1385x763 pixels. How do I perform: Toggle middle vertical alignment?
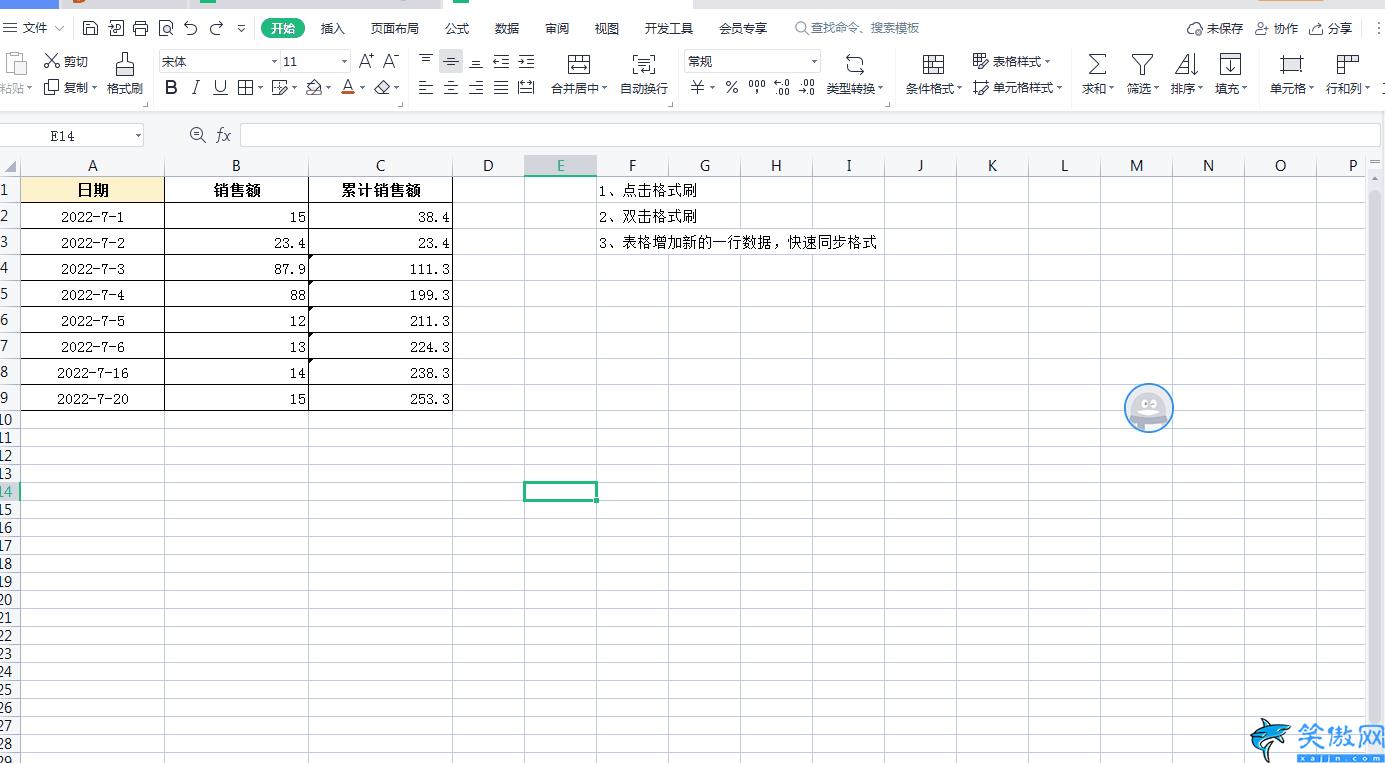(451, 62)
